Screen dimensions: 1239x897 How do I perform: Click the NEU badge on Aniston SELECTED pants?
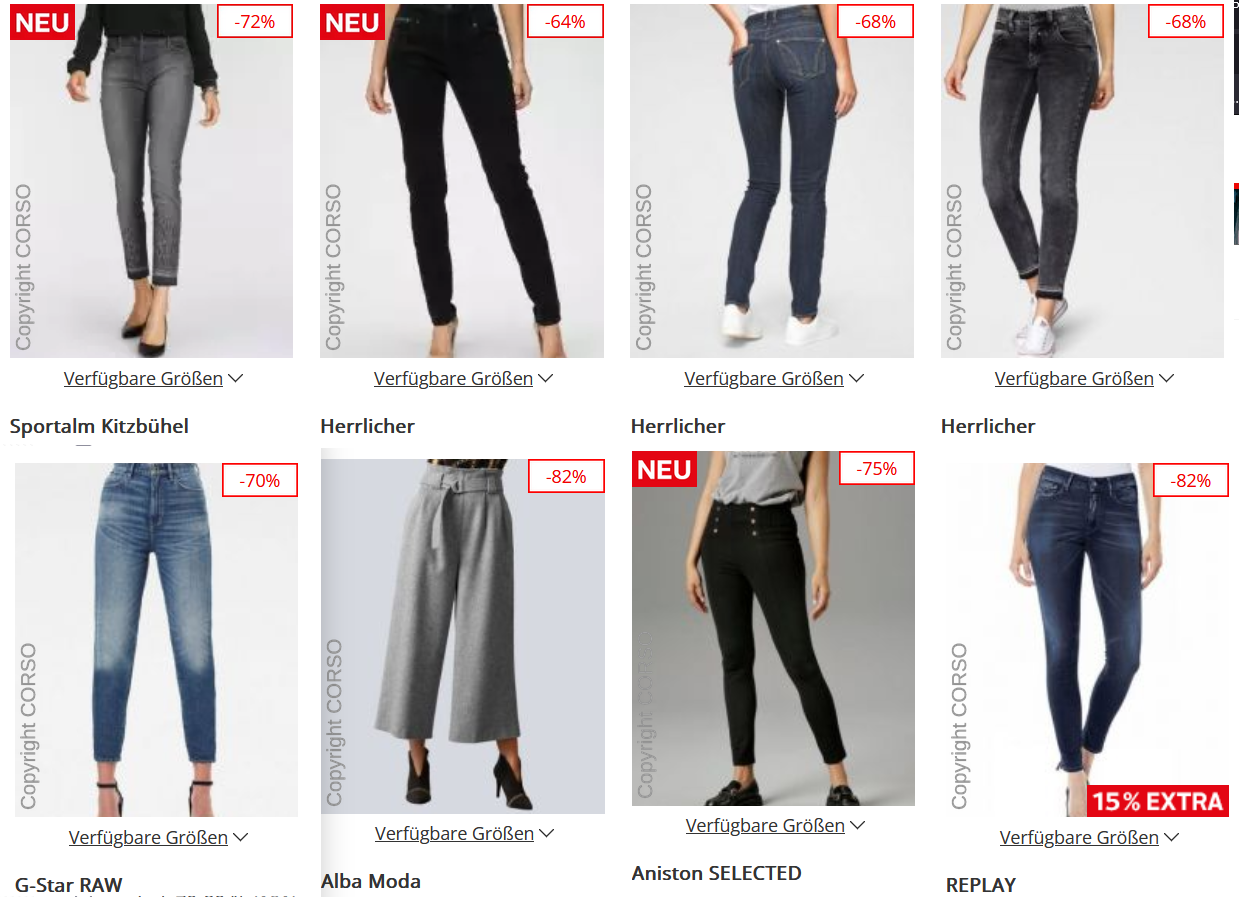(664, 469)
